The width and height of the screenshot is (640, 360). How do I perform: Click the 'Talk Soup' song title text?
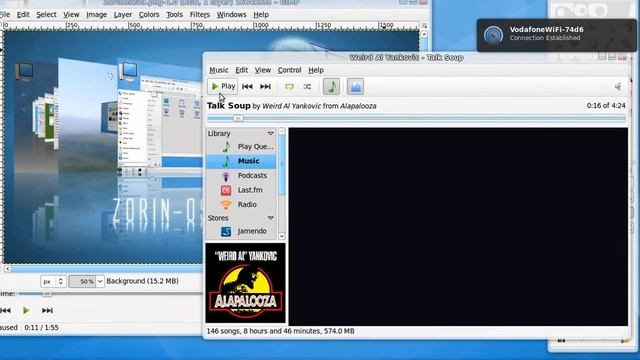pos(229,106)
